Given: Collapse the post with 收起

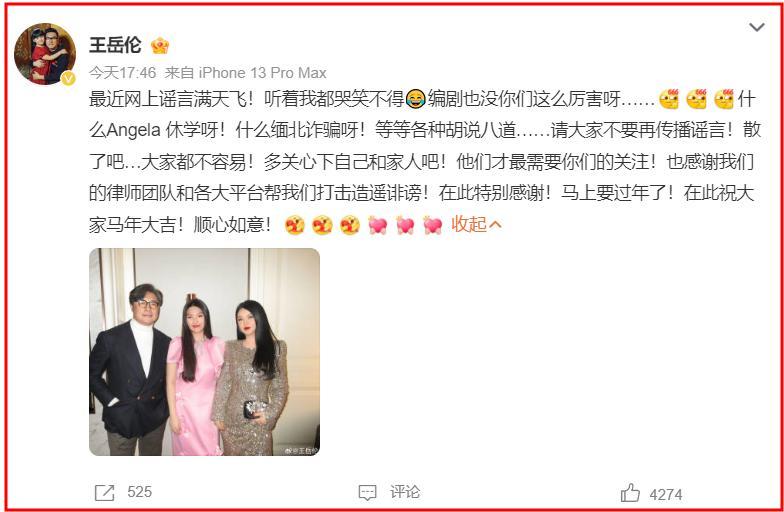Looking at the screenshot, I should (x=469, y=224).
